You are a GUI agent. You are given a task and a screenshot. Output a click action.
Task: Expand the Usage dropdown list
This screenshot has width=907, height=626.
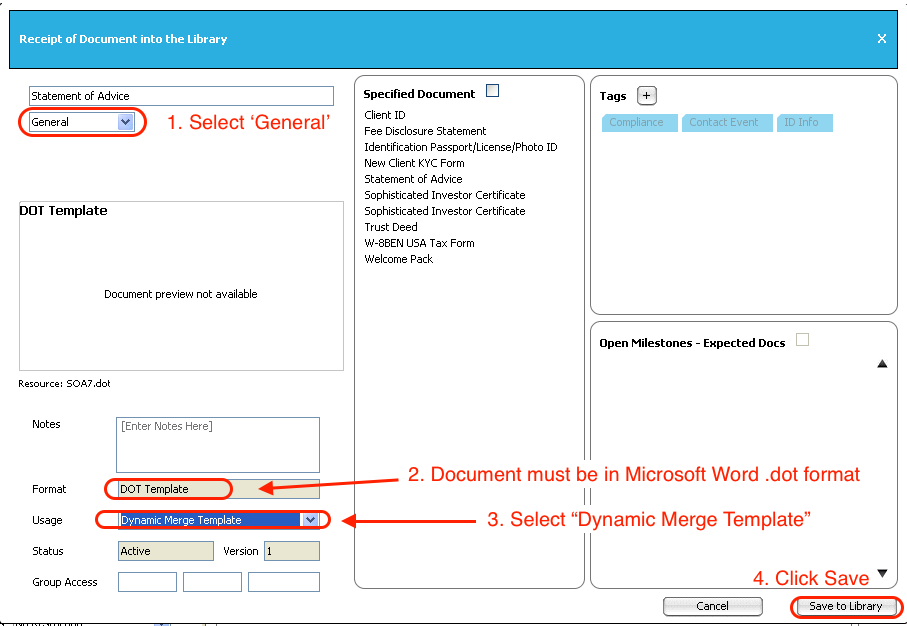click(x=310, y=520)
